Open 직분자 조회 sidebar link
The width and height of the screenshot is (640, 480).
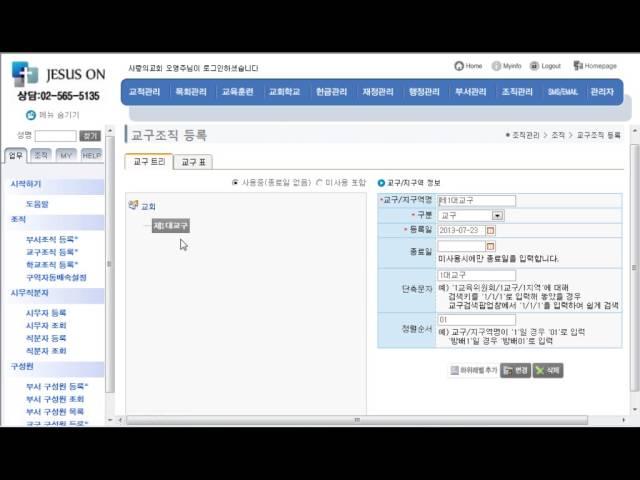point(46,351)
